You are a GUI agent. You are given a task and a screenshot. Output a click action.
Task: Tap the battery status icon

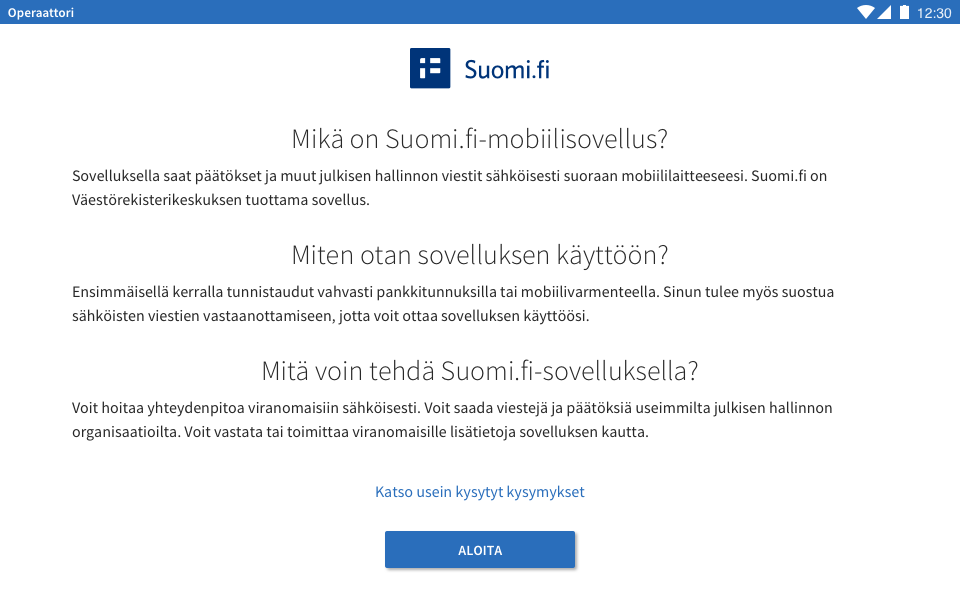[x=904, y=13]
